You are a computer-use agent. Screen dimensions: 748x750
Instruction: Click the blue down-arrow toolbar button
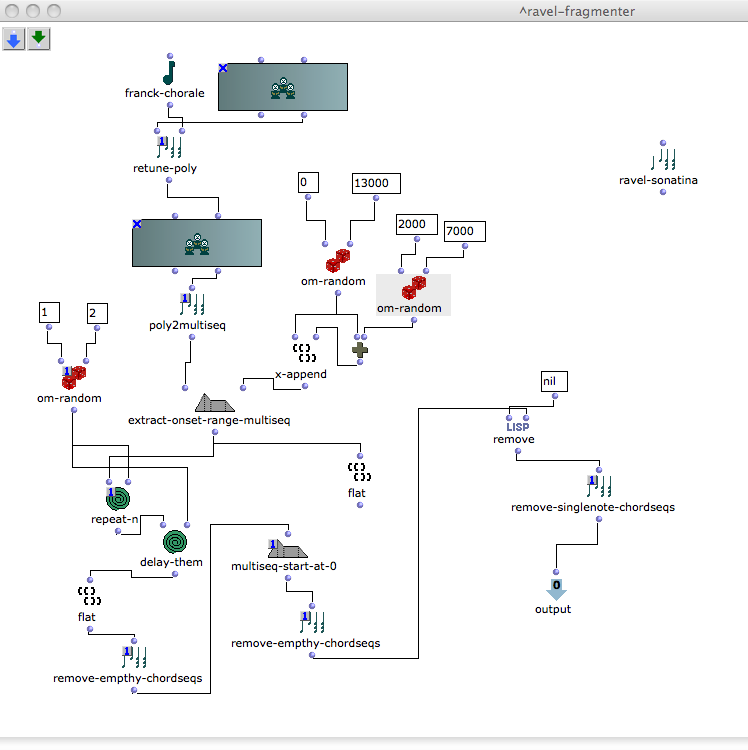coord(14,39)
